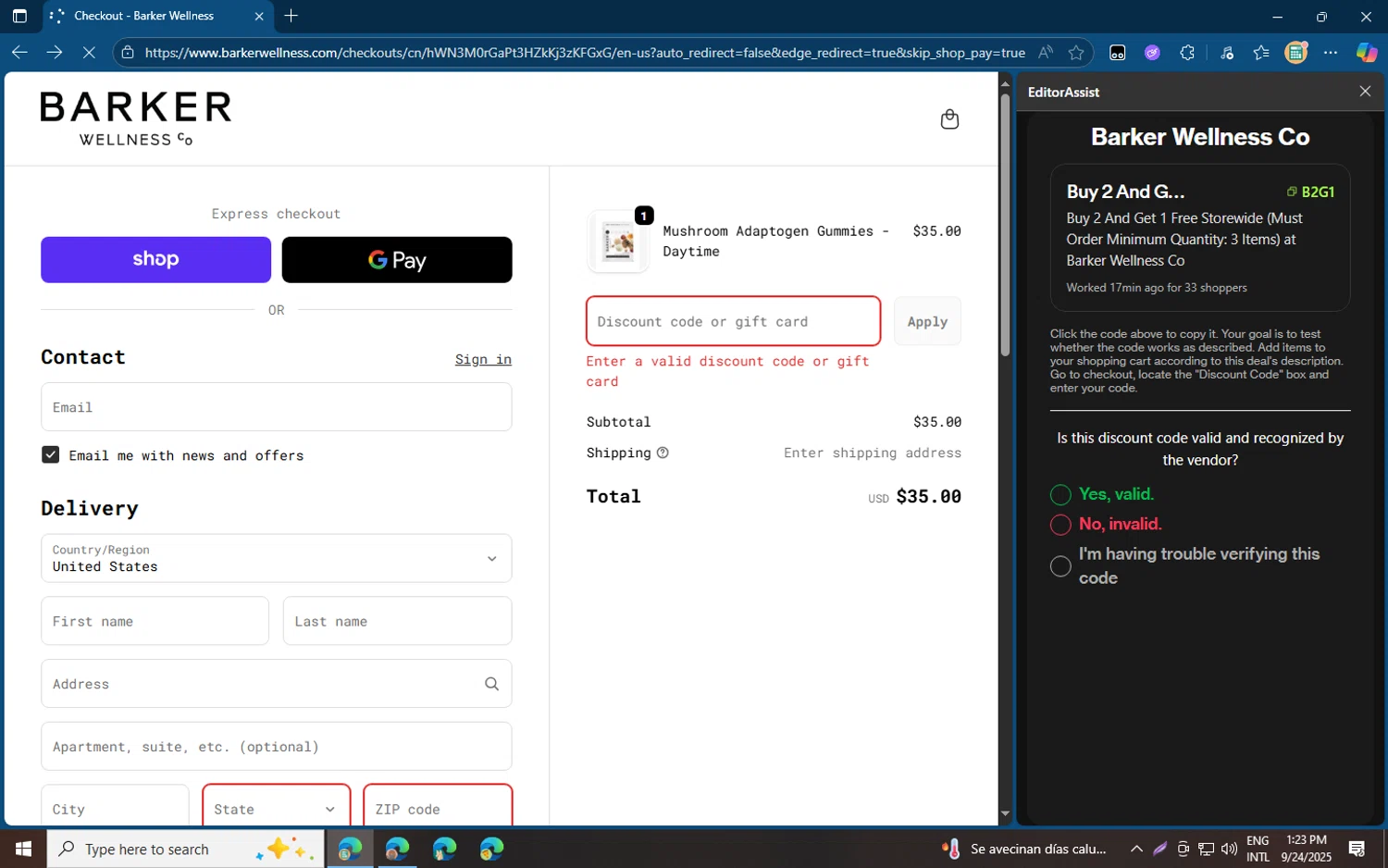Click the Mushroom Adaptogen Gummies thumbnail
1388x868 pixels.
tap(618, 242)
